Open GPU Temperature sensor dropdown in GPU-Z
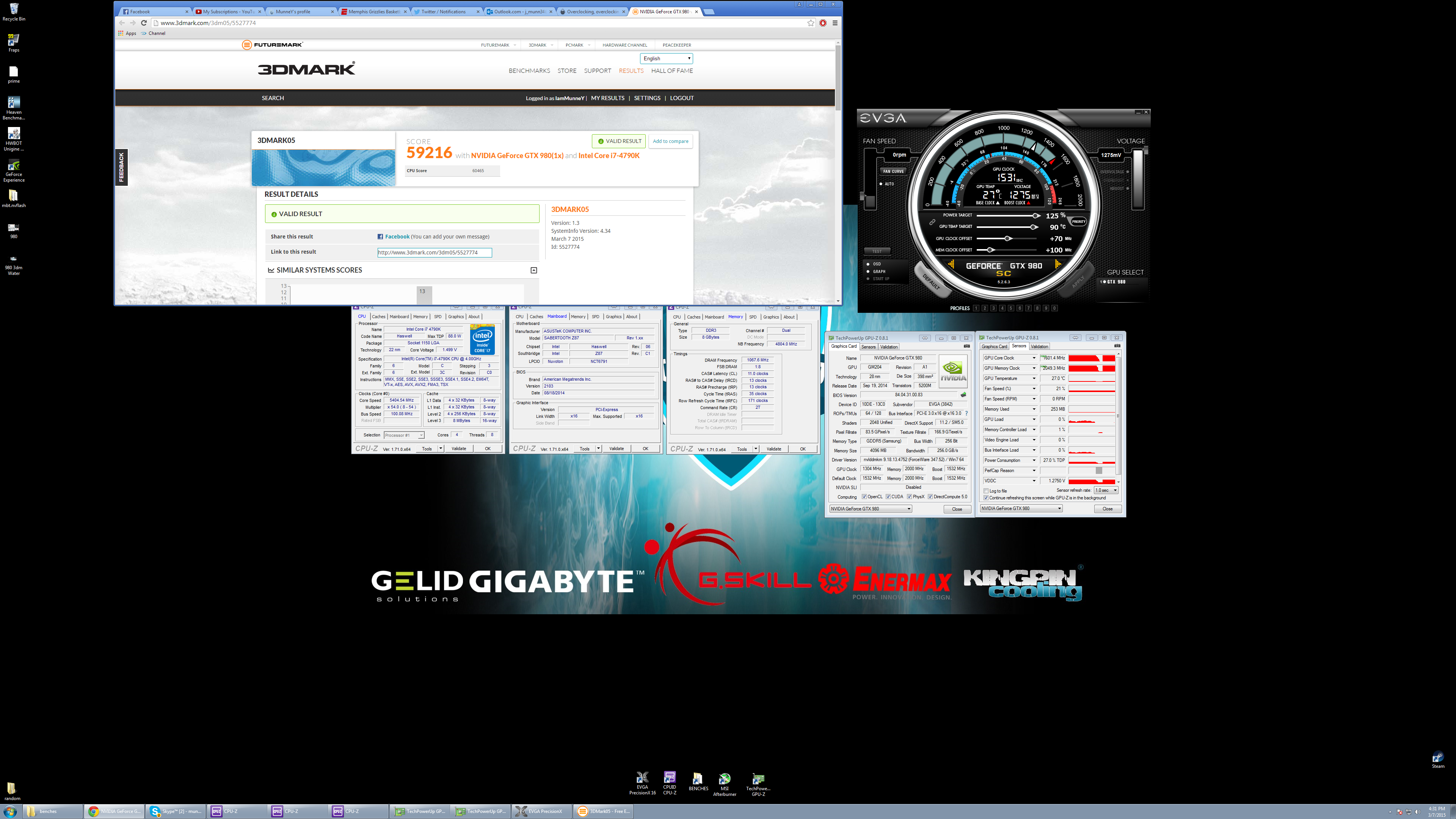 (1034, 378)
